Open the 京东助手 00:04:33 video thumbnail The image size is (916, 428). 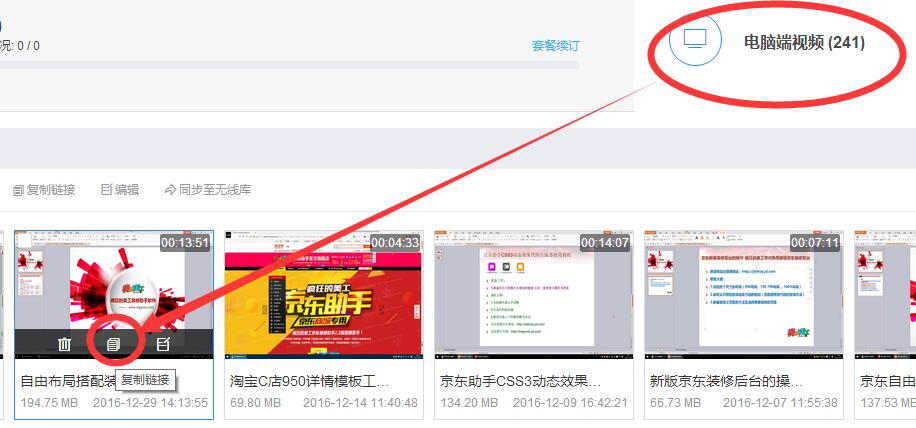(x=324, y=294)
